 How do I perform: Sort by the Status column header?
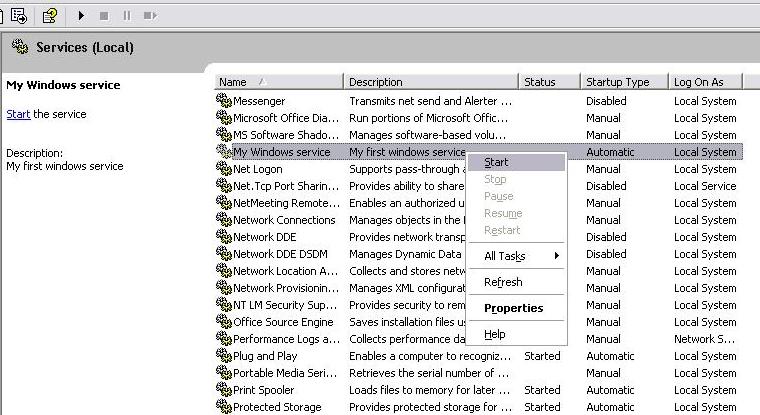coord(549,82)
